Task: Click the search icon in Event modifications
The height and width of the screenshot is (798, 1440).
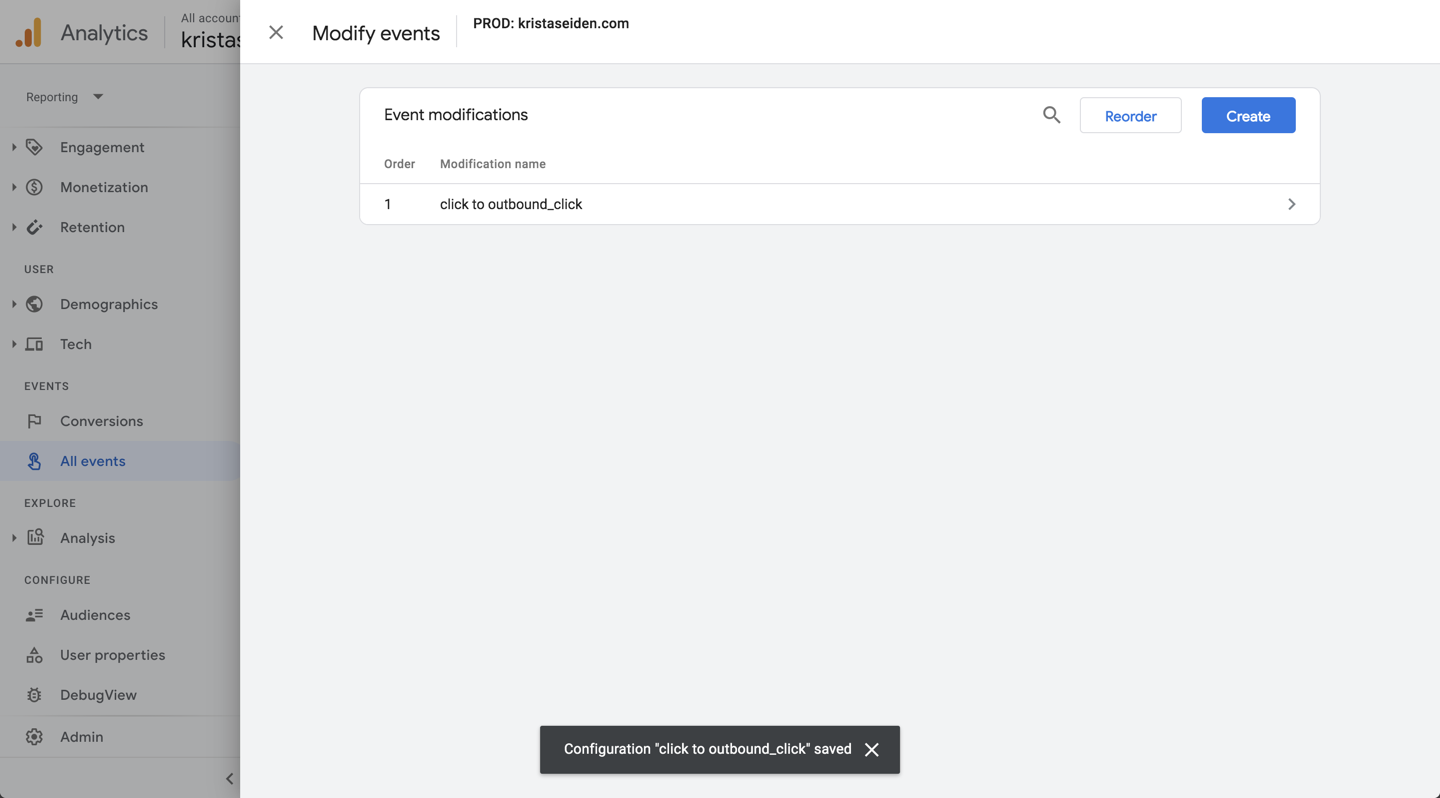Action: click(1051, 115)
